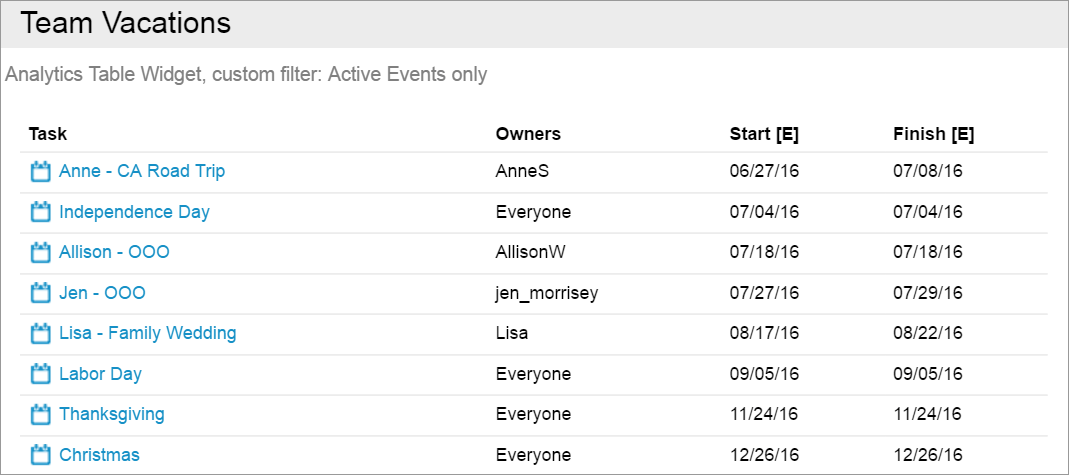Open the Independence Day event link

pyautogui.click(x=134, y=212)
